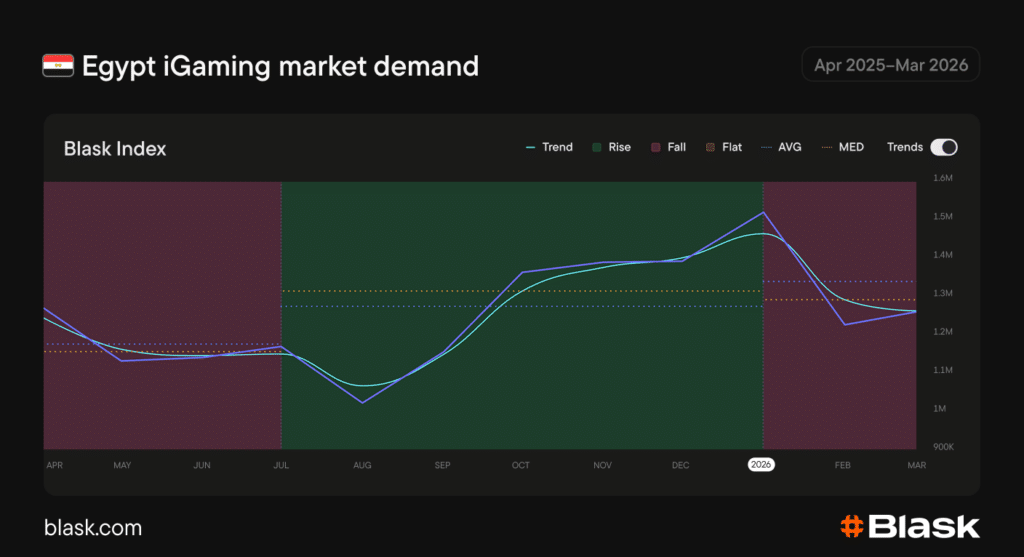
Task: Open the Apr 2025–Mar 2026 date range selector
Action: point(890,65)
